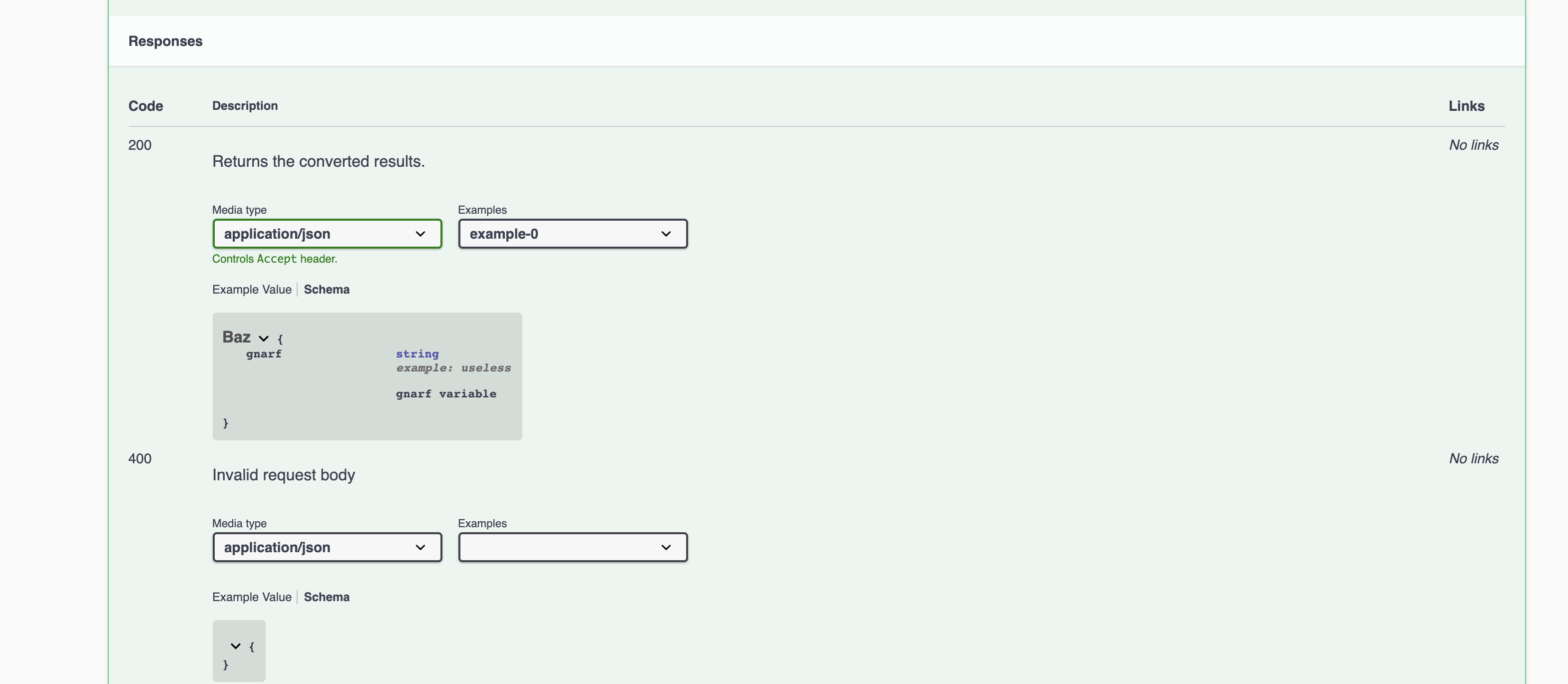Collapse the Baz model chevron

(x=264, y=339)
